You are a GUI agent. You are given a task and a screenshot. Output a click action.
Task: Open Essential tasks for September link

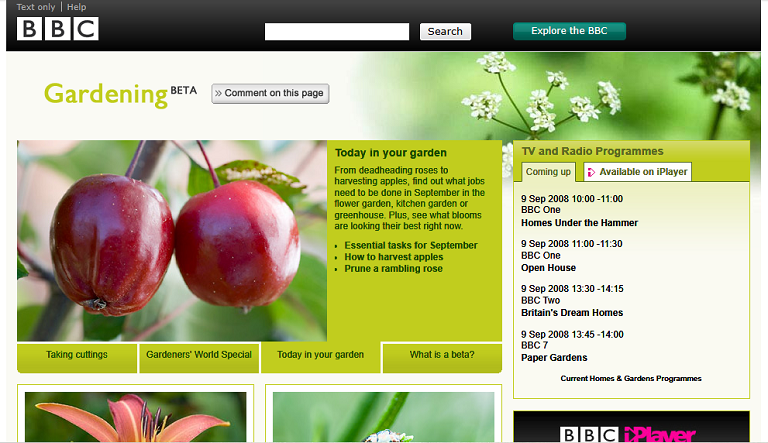tap(411, 246)
